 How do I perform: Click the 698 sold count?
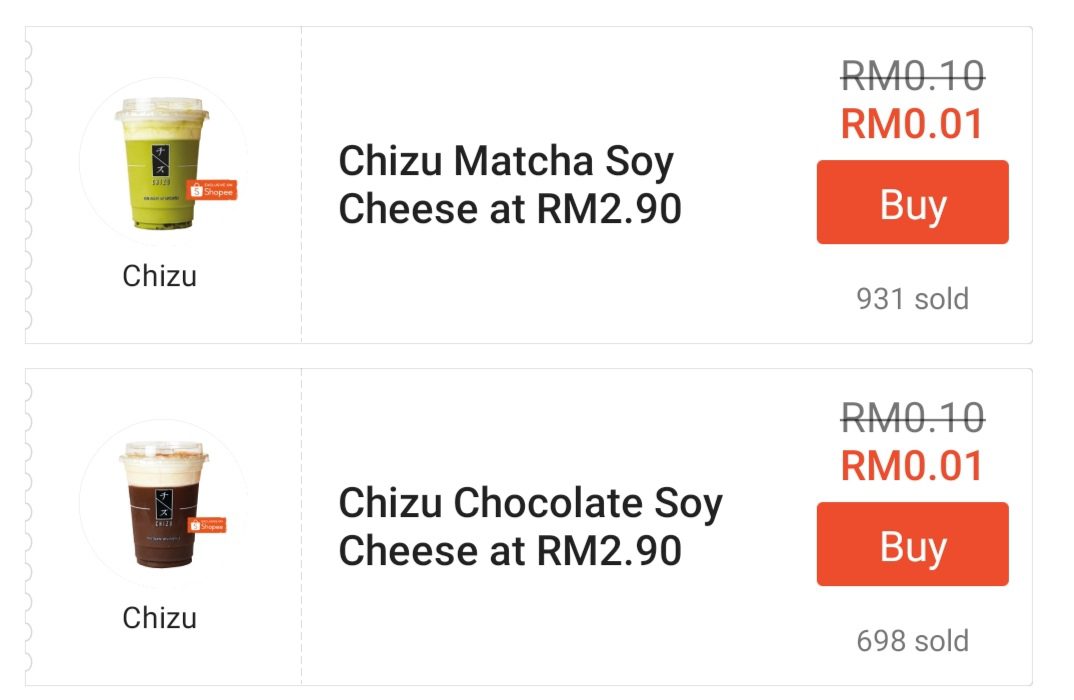[912, 640]
